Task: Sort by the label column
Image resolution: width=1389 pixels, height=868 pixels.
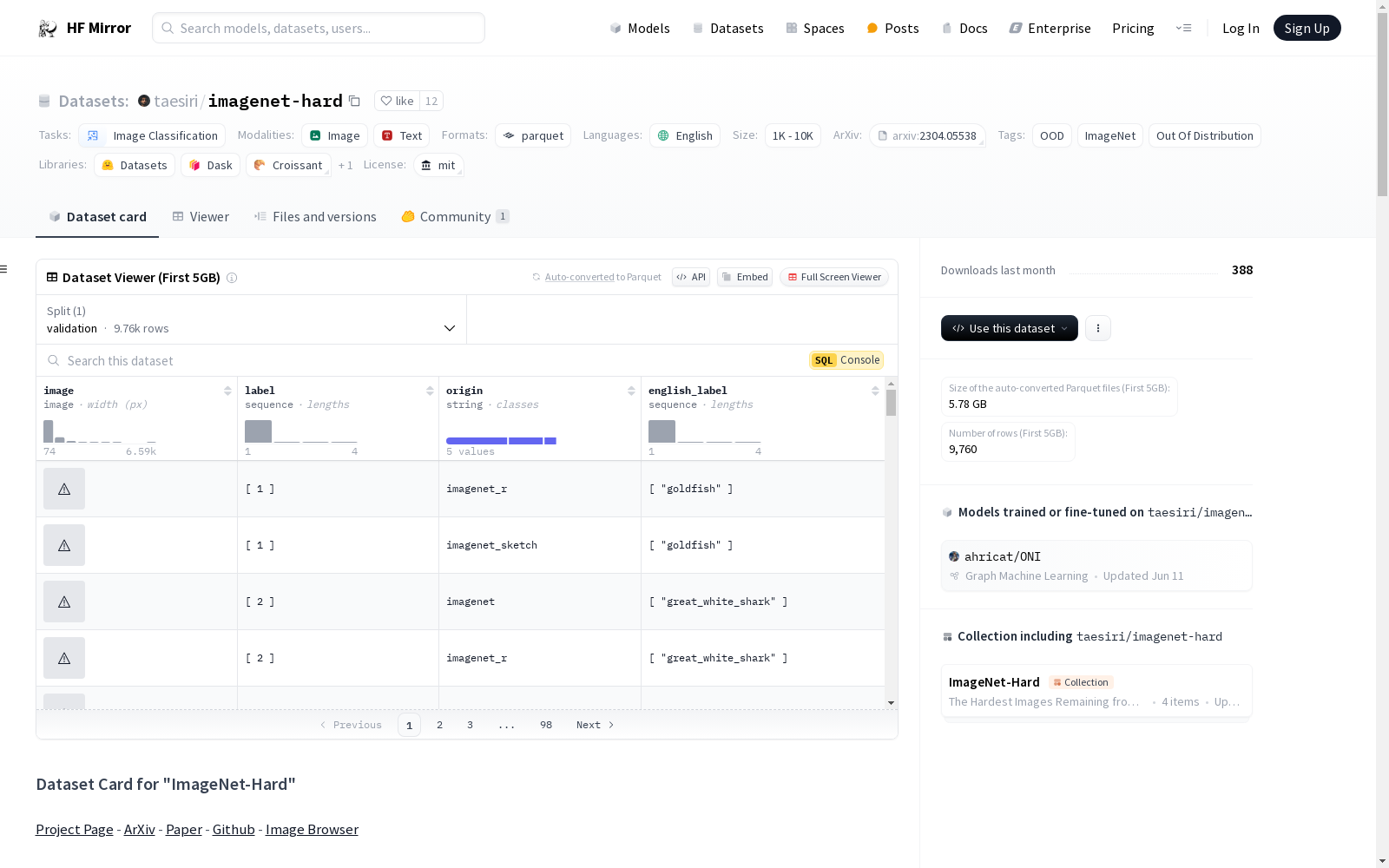Action: [x=430, y=391]
